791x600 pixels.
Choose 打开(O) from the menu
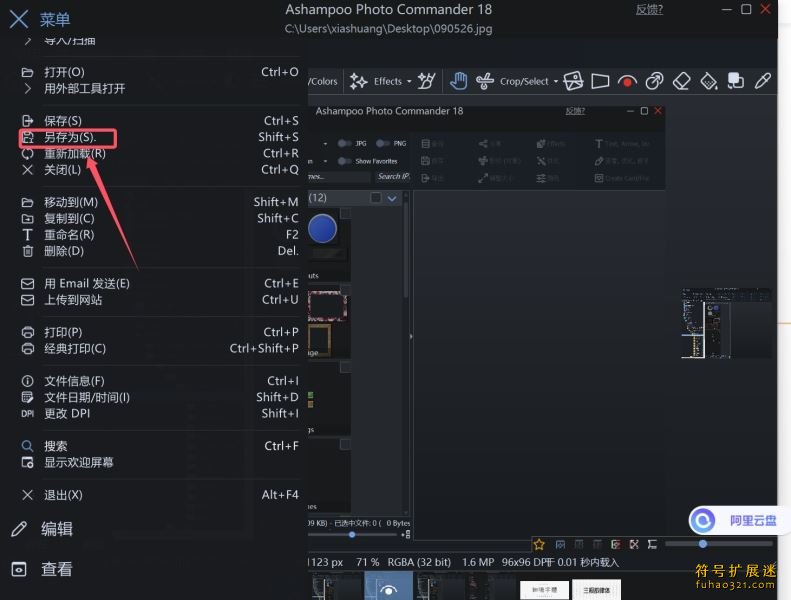coord(160,72)
